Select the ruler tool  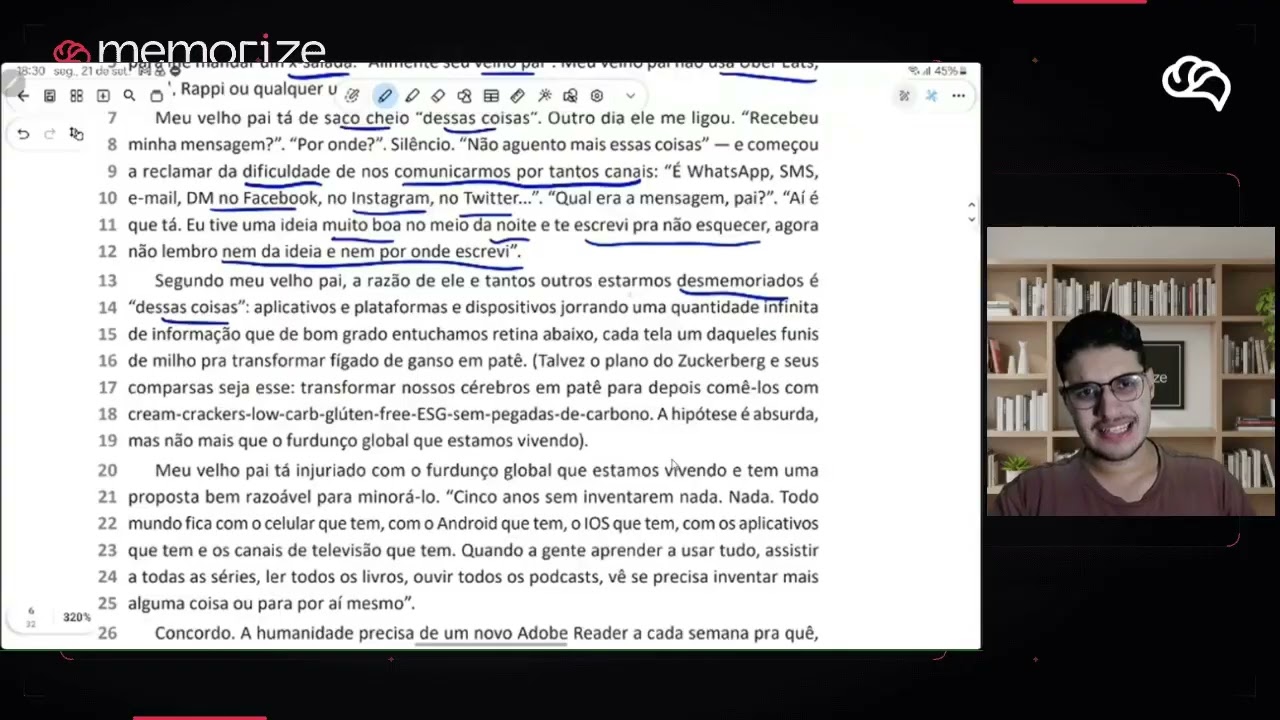pos(517,96)
